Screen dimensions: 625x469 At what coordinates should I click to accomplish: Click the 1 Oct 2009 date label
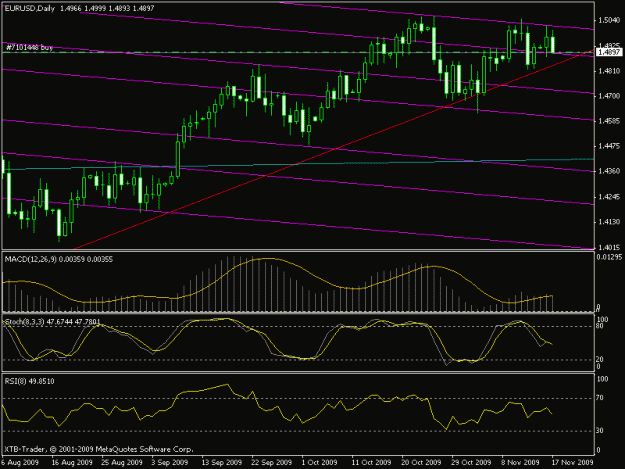coord(319,462)
